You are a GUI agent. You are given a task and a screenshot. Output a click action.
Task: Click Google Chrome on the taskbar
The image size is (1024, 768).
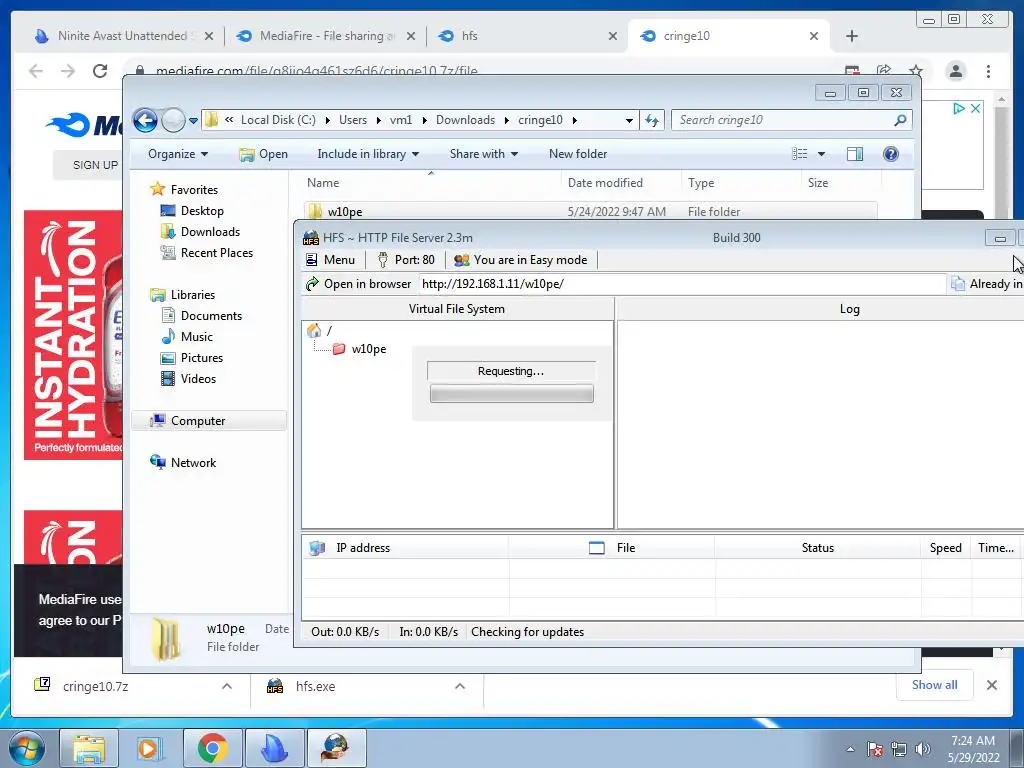pyautogui.click(x=213, y=748)
